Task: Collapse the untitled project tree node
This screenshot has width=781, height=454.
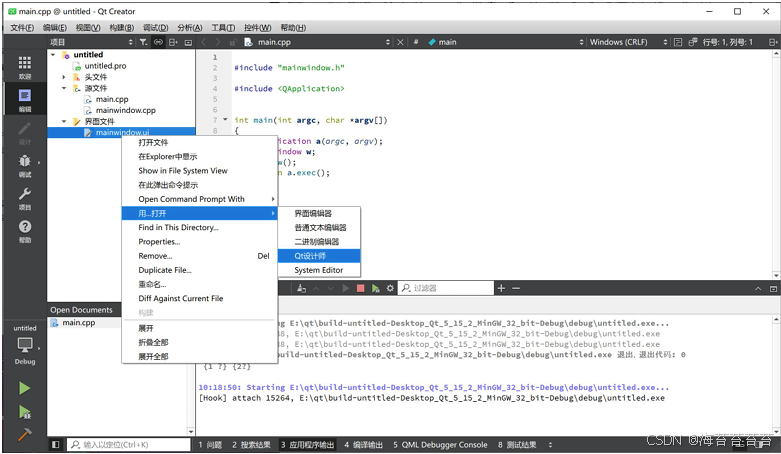Action: (x=53, y=55)
